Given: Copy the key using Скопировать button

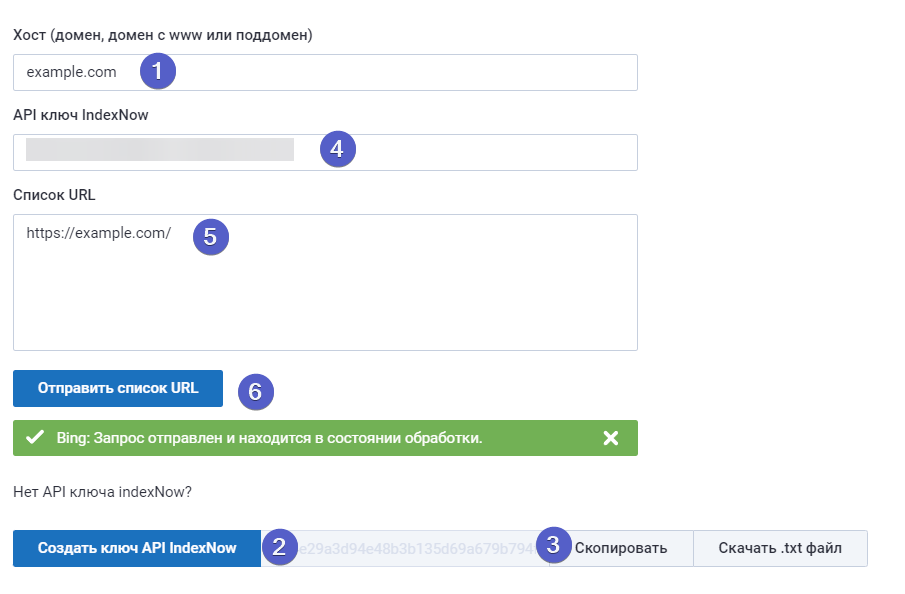Looking at the screenshot, I should pyautogui.click(x=621, y=548).
